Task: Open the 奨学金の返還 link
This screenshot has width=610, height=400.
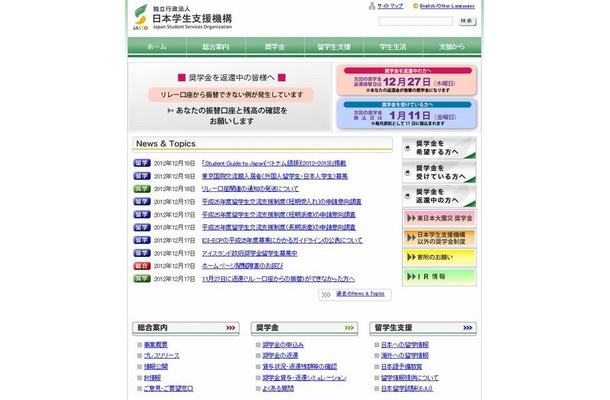Action: [x=280, y=356]
